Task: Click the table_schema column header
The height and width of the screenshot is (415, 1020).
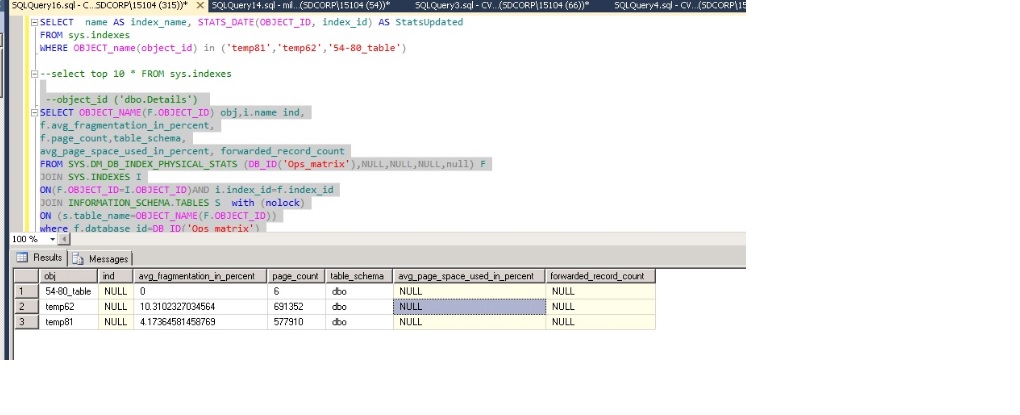Action: pyautogui.click(x=359, y=276)
